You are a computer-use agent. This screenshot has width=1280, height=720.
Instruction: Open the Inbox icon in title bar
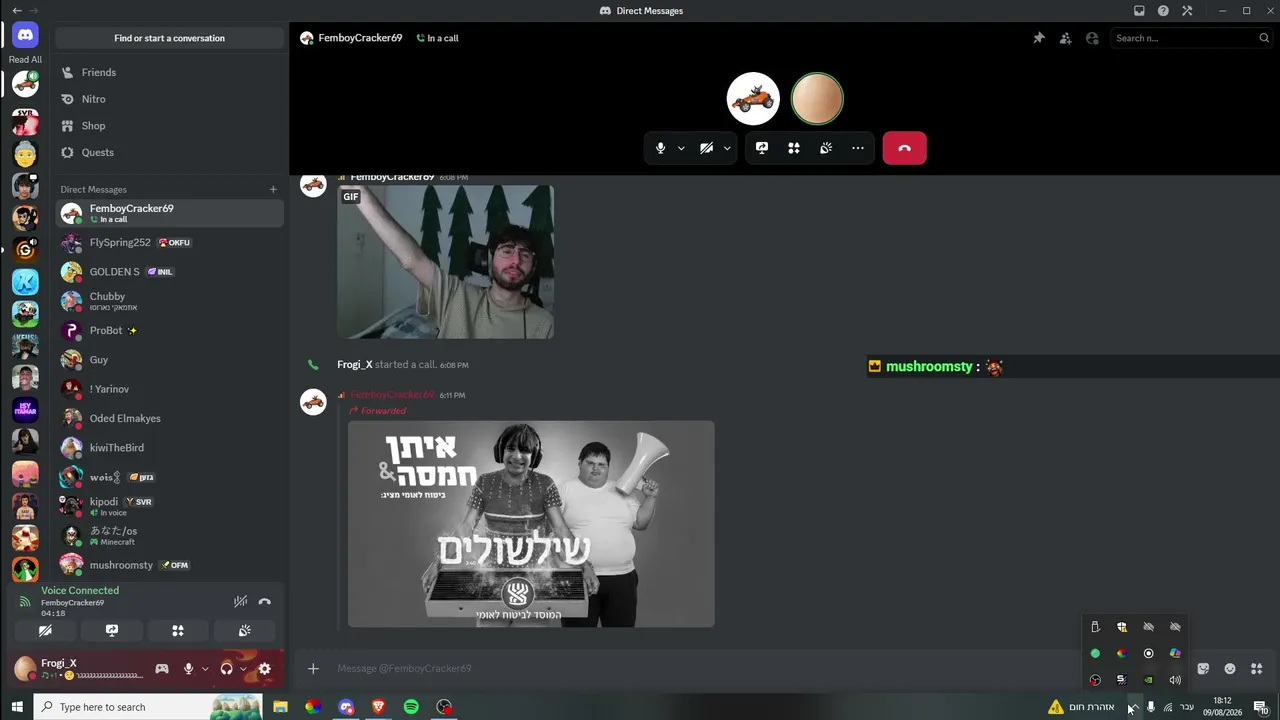(x=1139, y=11)
